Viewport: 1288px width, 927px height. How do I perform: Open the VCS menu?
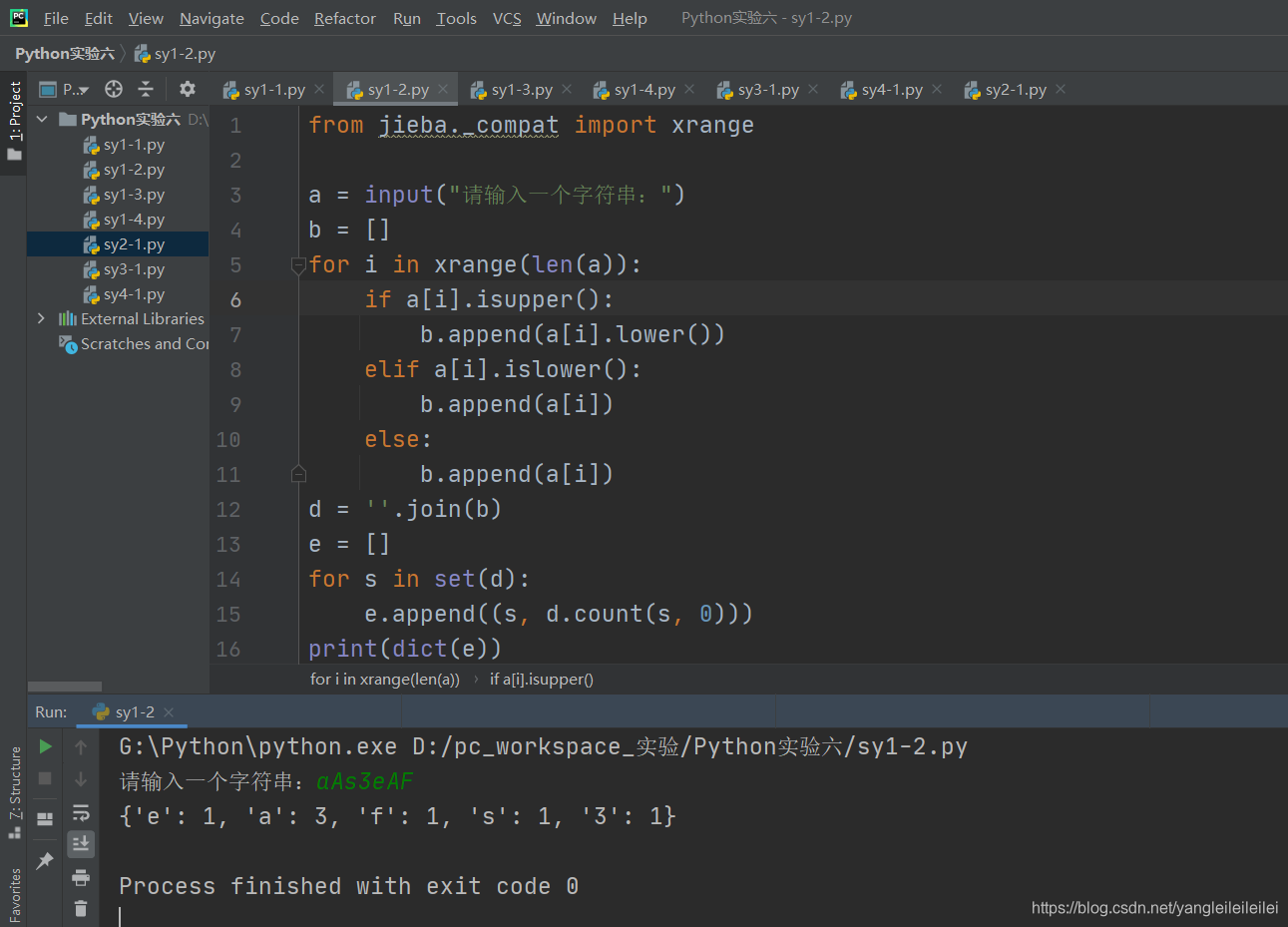tap(507, 18)
